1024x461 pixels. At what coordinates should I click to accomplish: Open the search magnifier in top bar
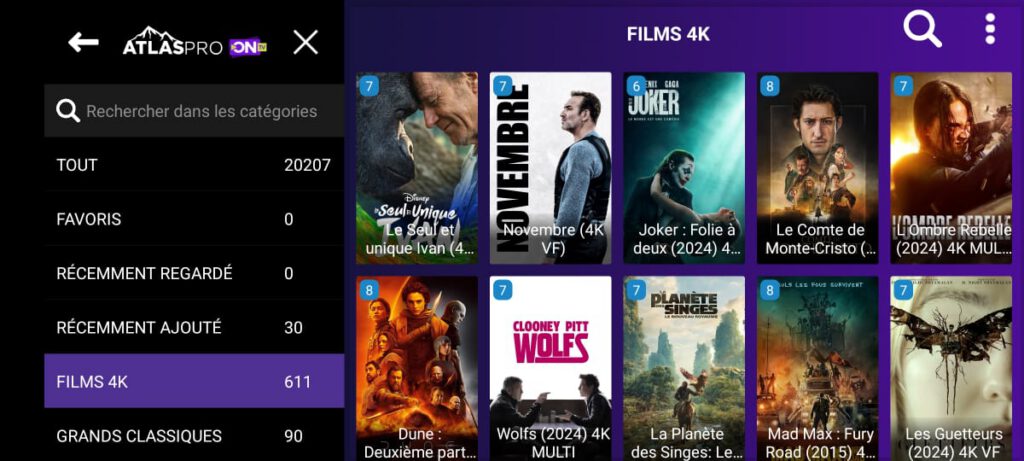coord(922,29)
